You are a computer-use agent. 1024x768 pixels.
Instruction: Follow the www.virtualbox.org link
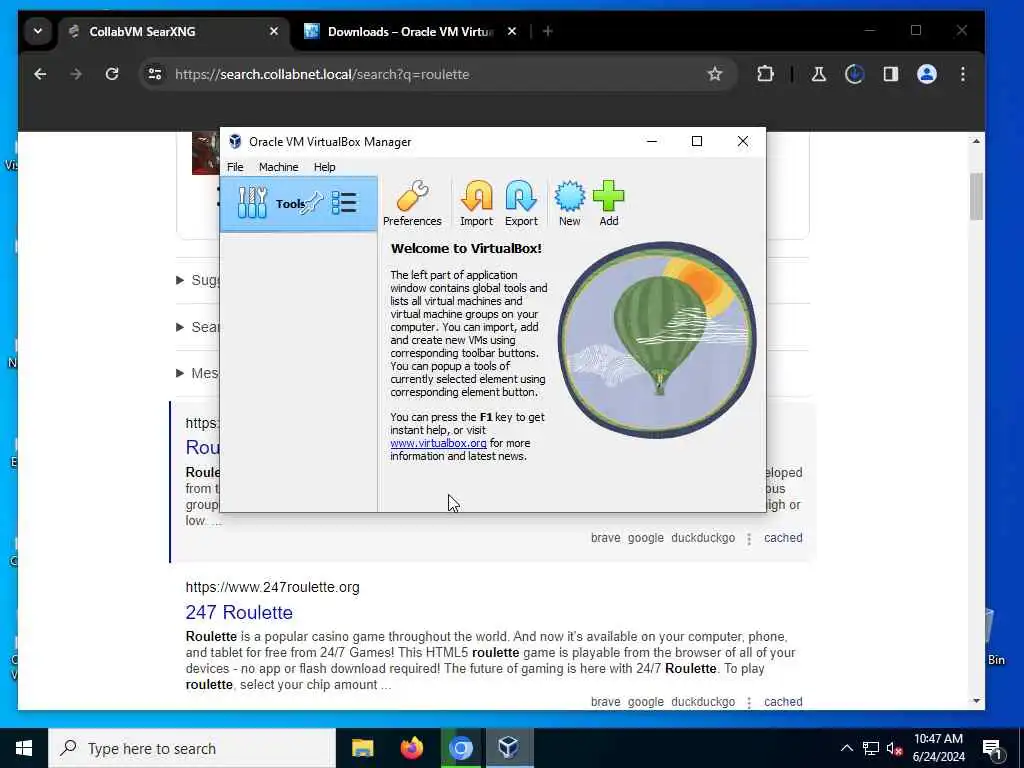pos(438,443)
